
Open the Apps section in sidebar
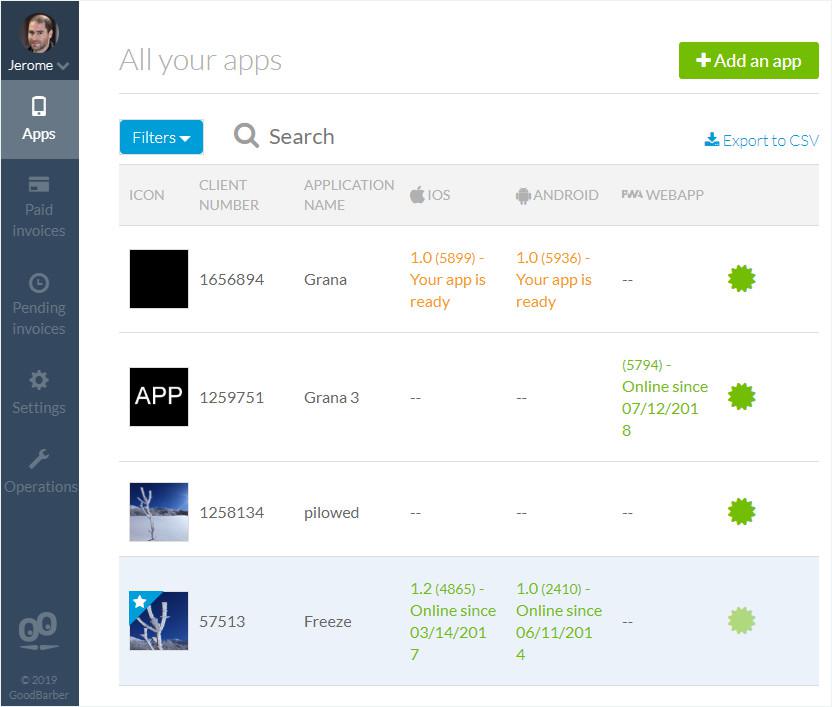point(39,119)
